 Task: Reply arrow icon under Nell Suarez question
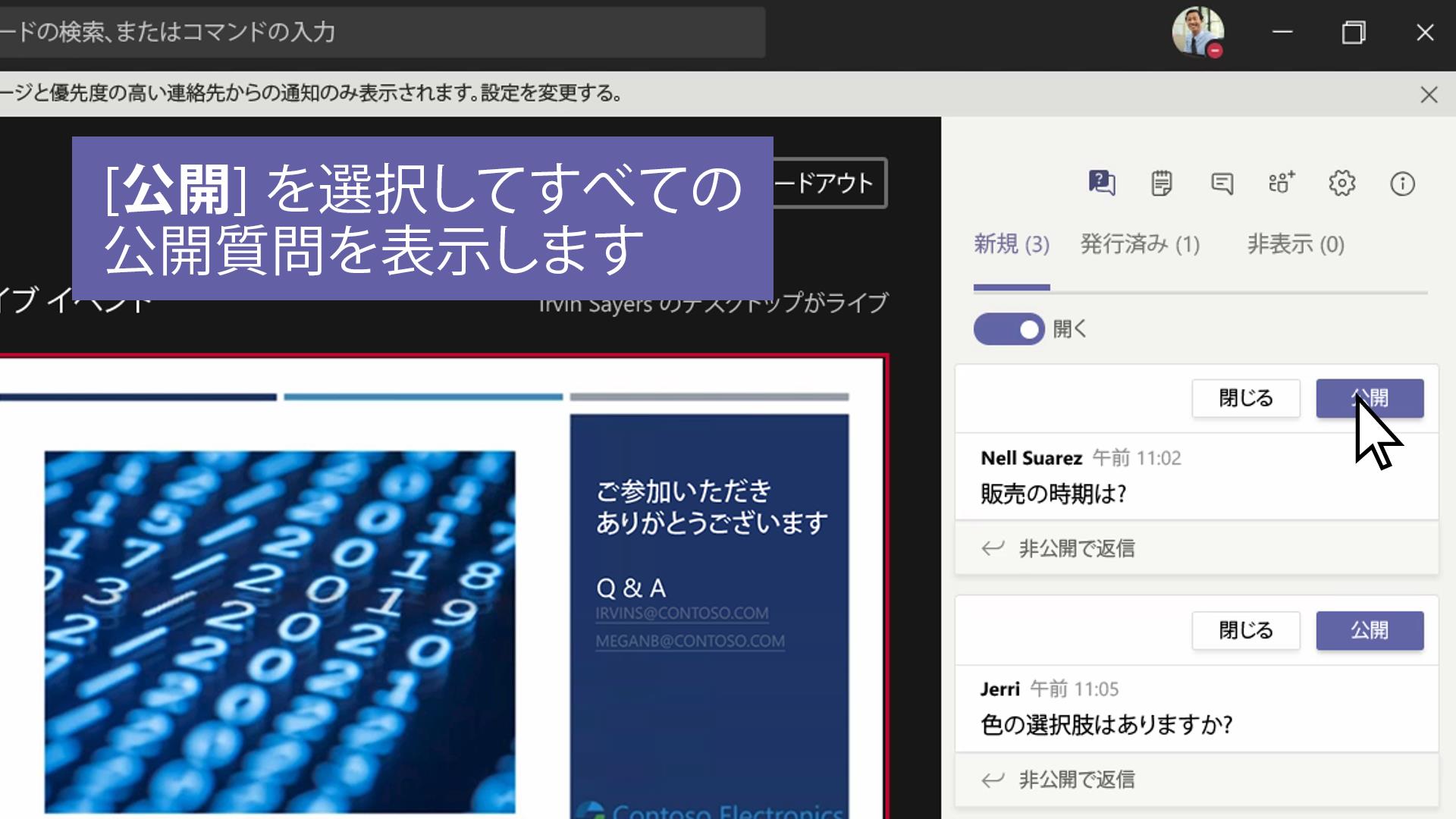993,548
